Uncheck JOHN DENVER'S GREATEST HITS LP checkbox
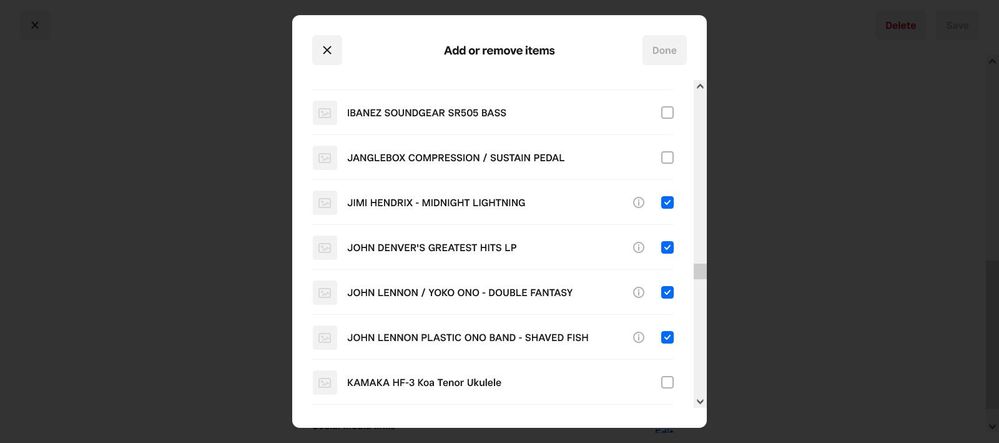This screenshot has width=999, height=443. (667, 247)
